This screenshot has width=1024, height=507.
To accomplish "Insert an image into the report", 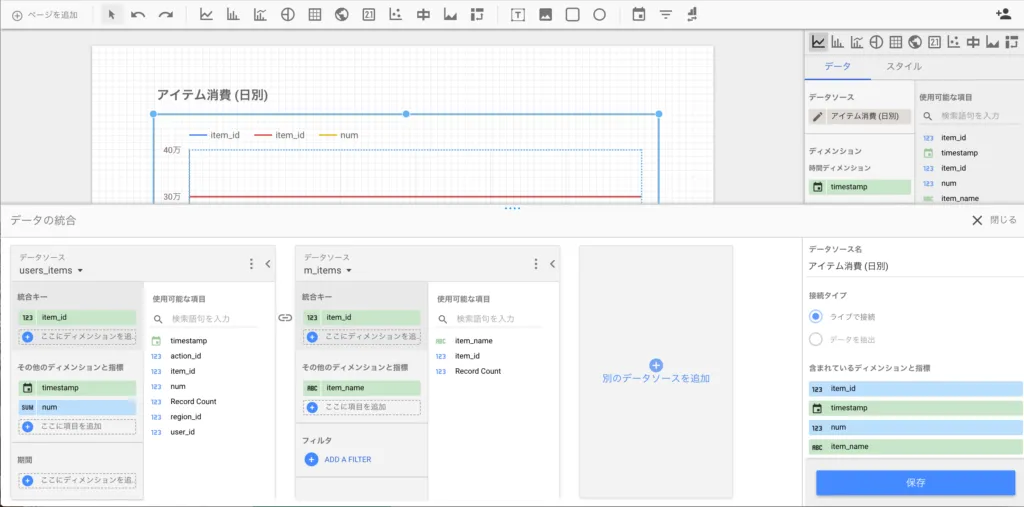I will [545, 14].
